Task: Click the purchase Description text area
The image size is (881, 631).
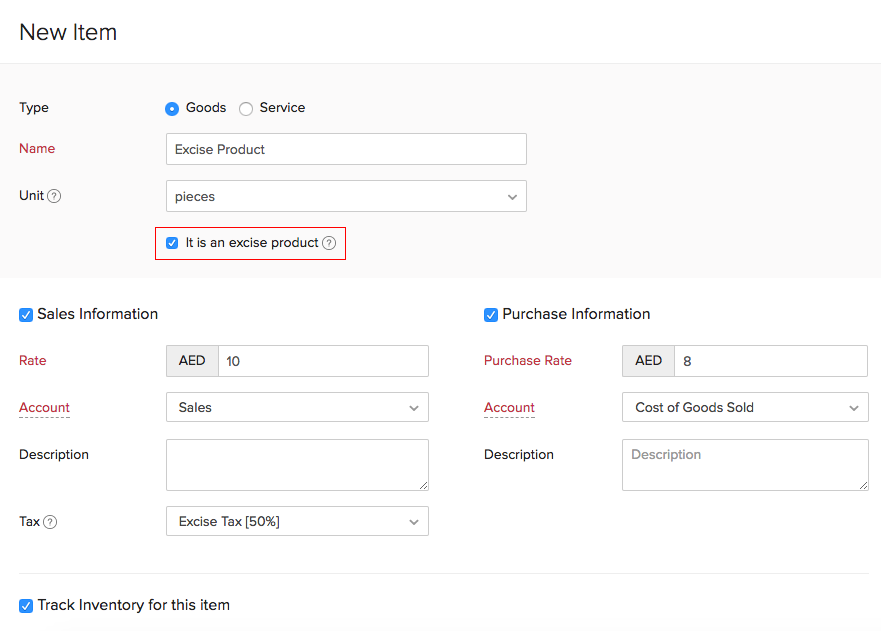Action: [x=745, y=465]
